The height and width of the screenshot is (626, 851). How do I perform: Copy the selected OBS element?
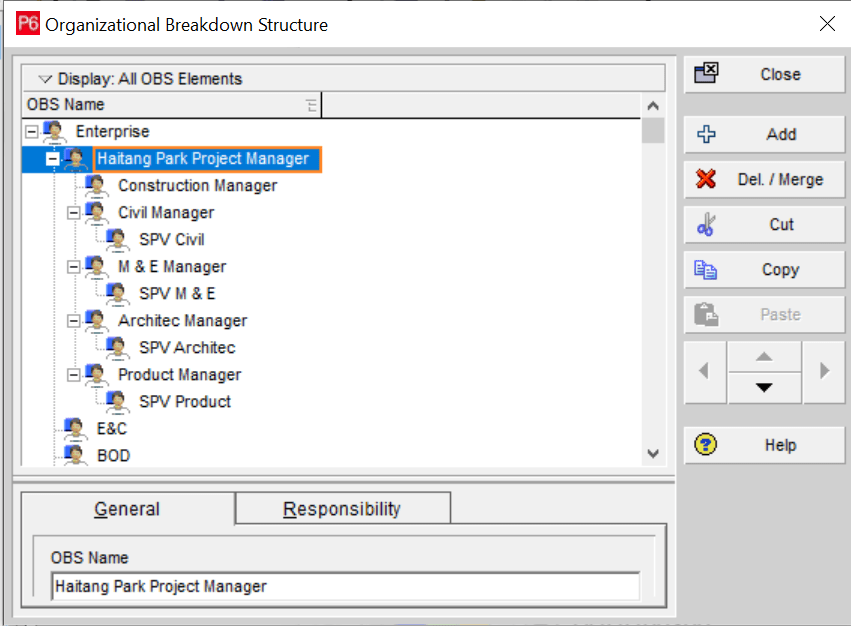tap(764, 269)
